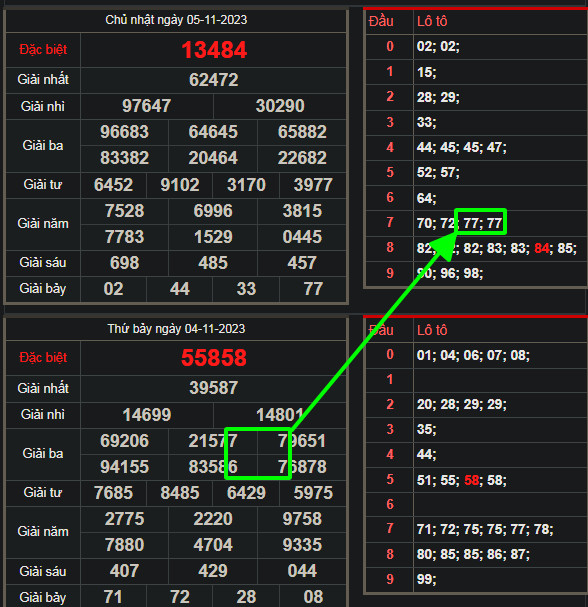
Task: Click fourth prize number 6429
Action: pos(246,493)
